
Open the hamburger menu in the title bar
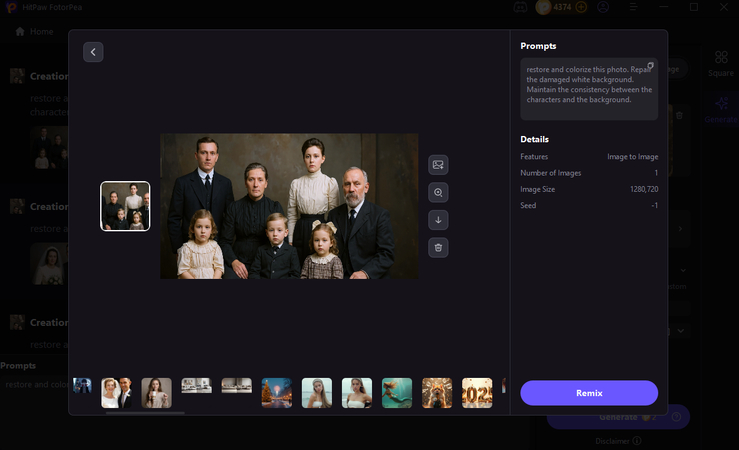633,7
